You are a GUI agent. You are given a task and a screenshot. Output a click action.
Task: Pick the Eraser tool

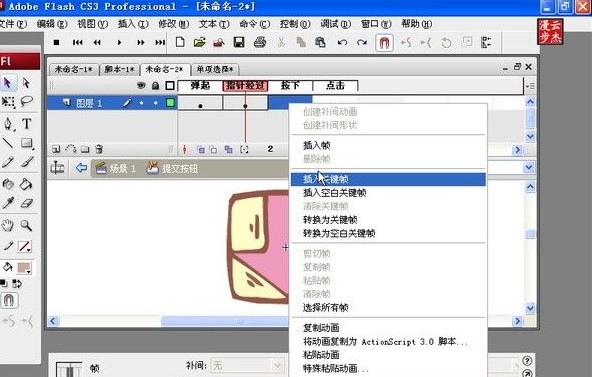pos(26,203)
